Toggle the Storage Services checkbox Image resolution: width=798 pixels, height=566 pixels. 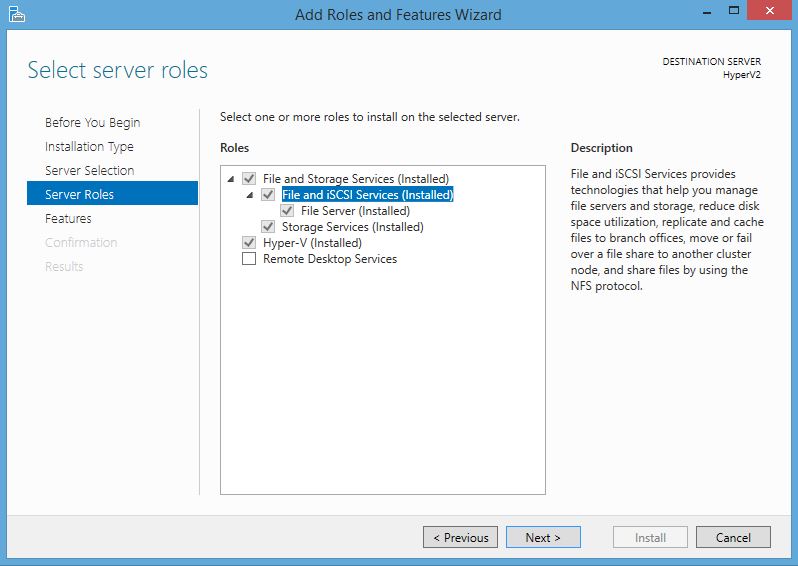[x=268, y=227]
